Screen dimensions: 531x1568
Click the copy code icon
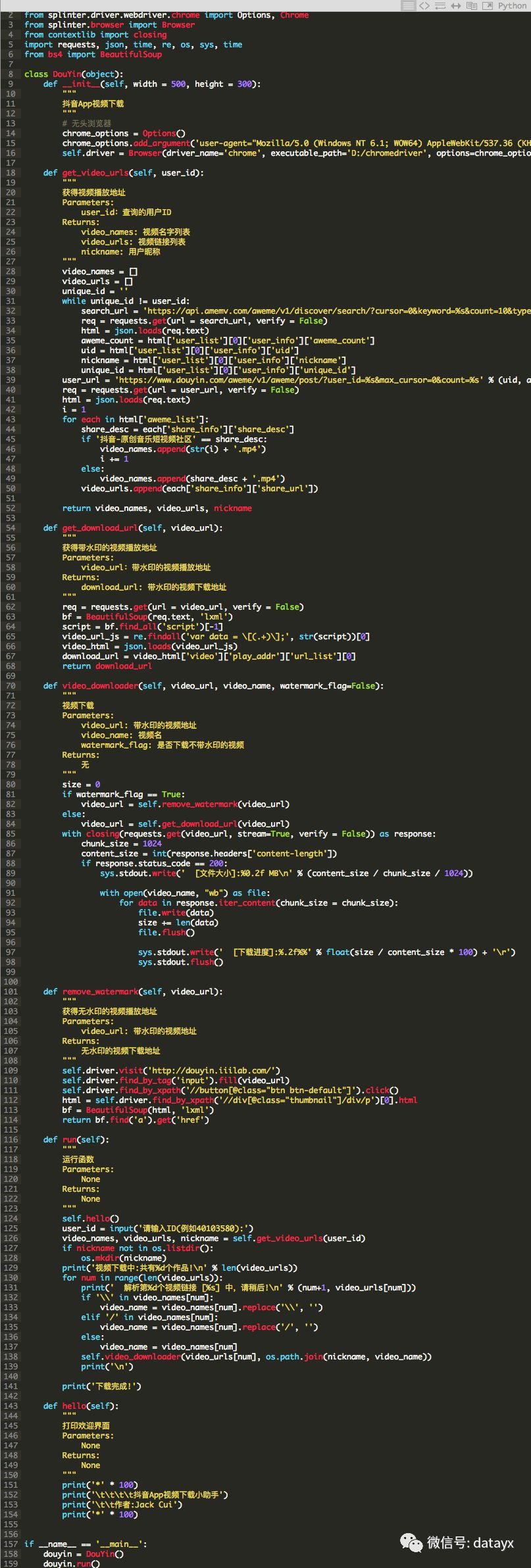click(471, 5)
